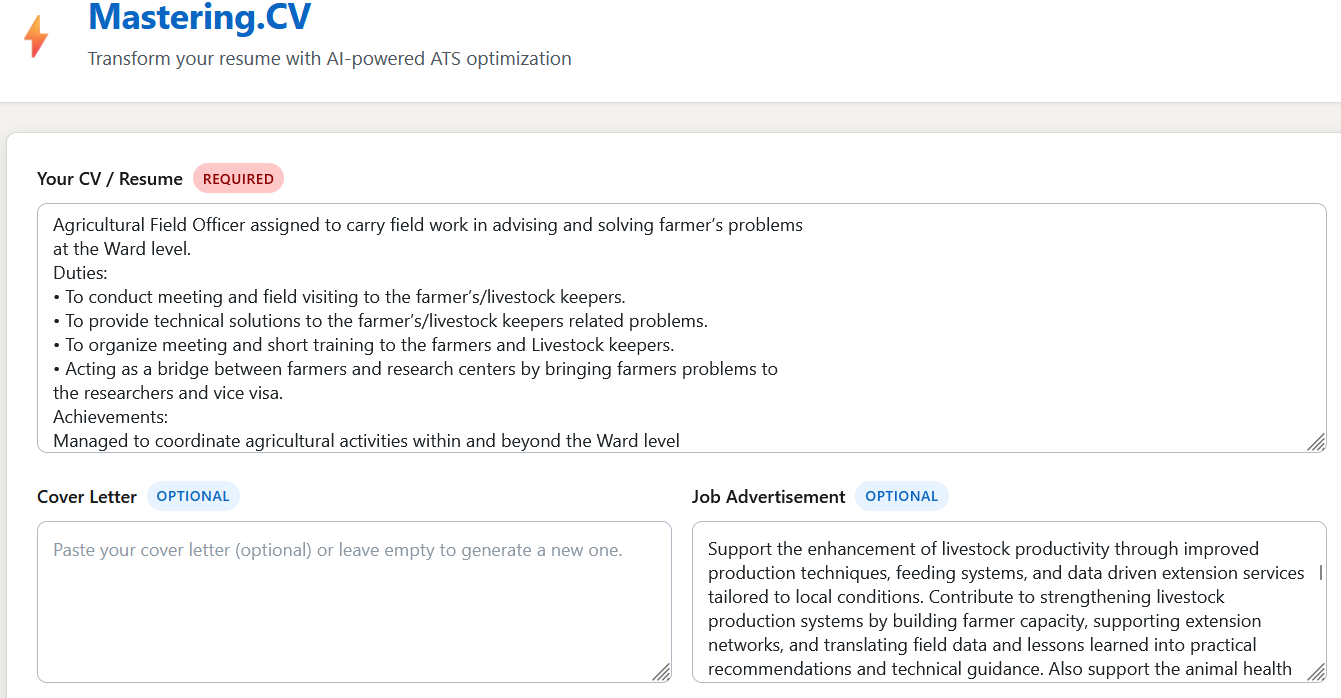Click the OPTIONAL badge beside Job Advertisement
1341x698 pixels.
pyautogui.click(x=901, y=496)
